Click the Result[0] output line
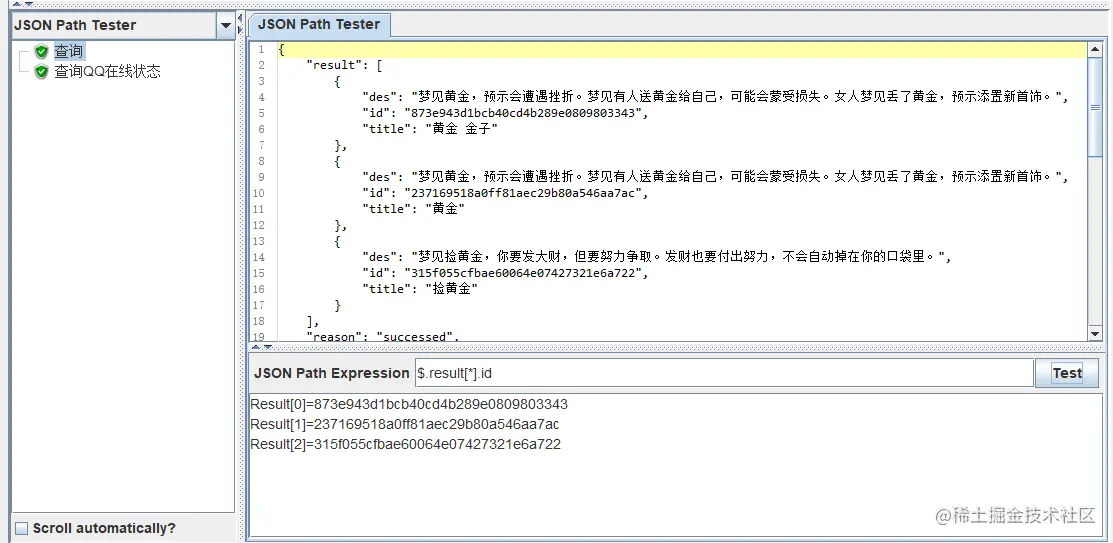Screen dimensions: 1113x543 coord(409,405)
